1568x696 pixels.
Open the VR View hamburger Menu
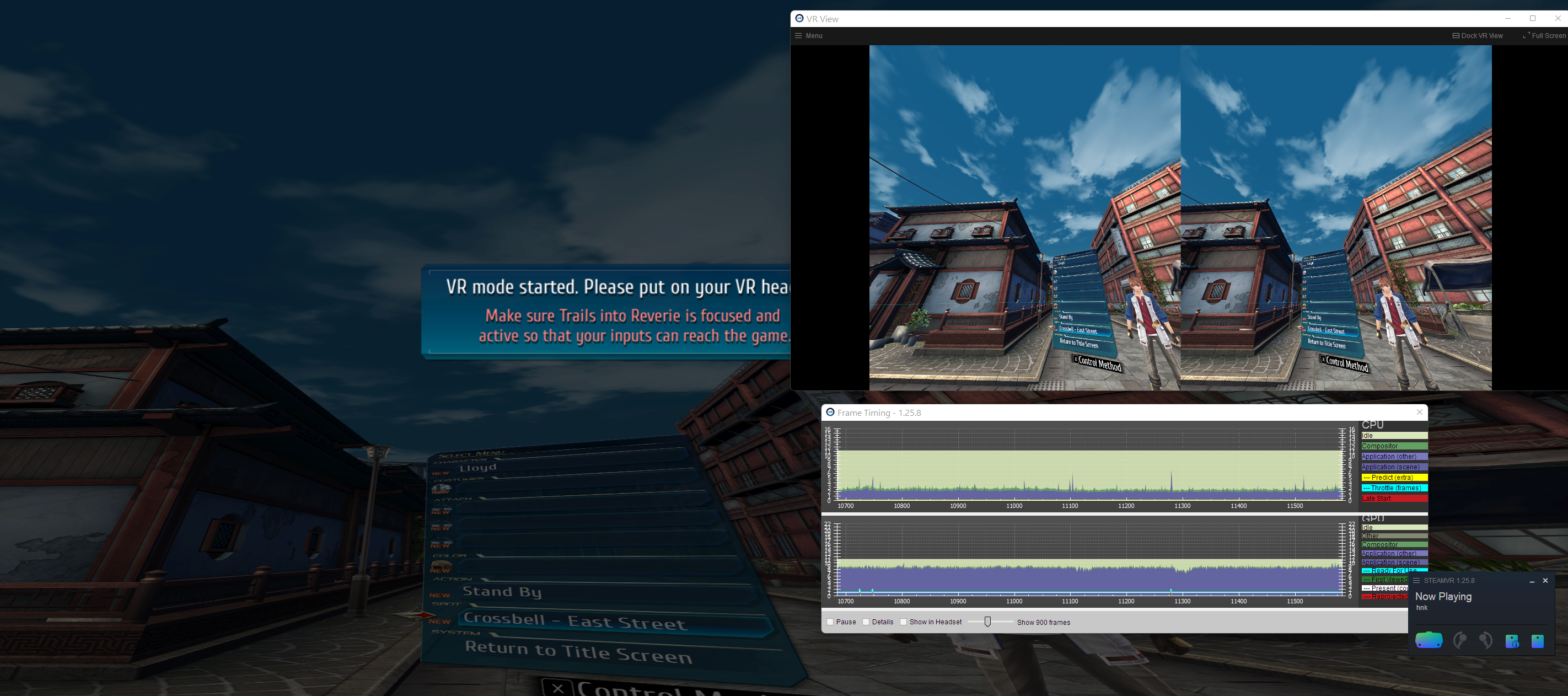808,35
